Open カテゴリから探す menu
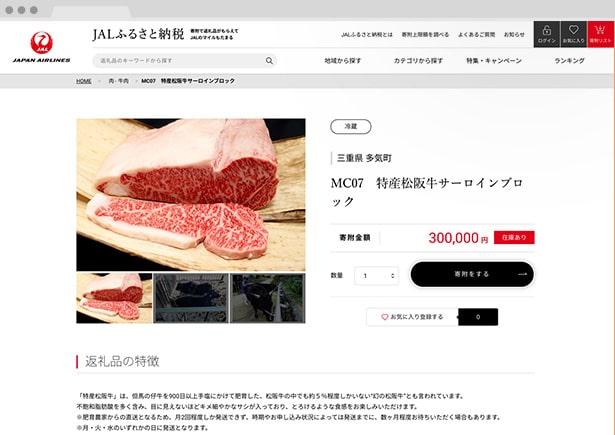 pos(418,61)
